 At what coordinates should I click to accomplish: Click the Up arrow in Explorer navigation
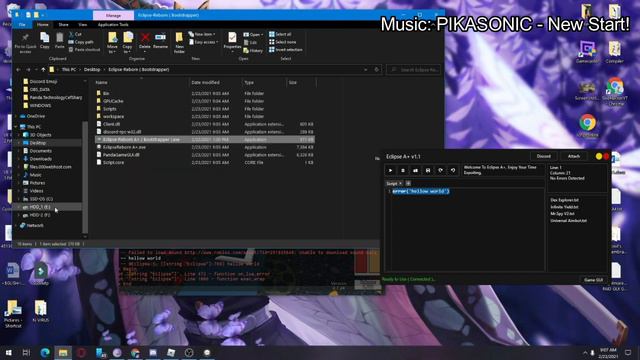[43, 70]
